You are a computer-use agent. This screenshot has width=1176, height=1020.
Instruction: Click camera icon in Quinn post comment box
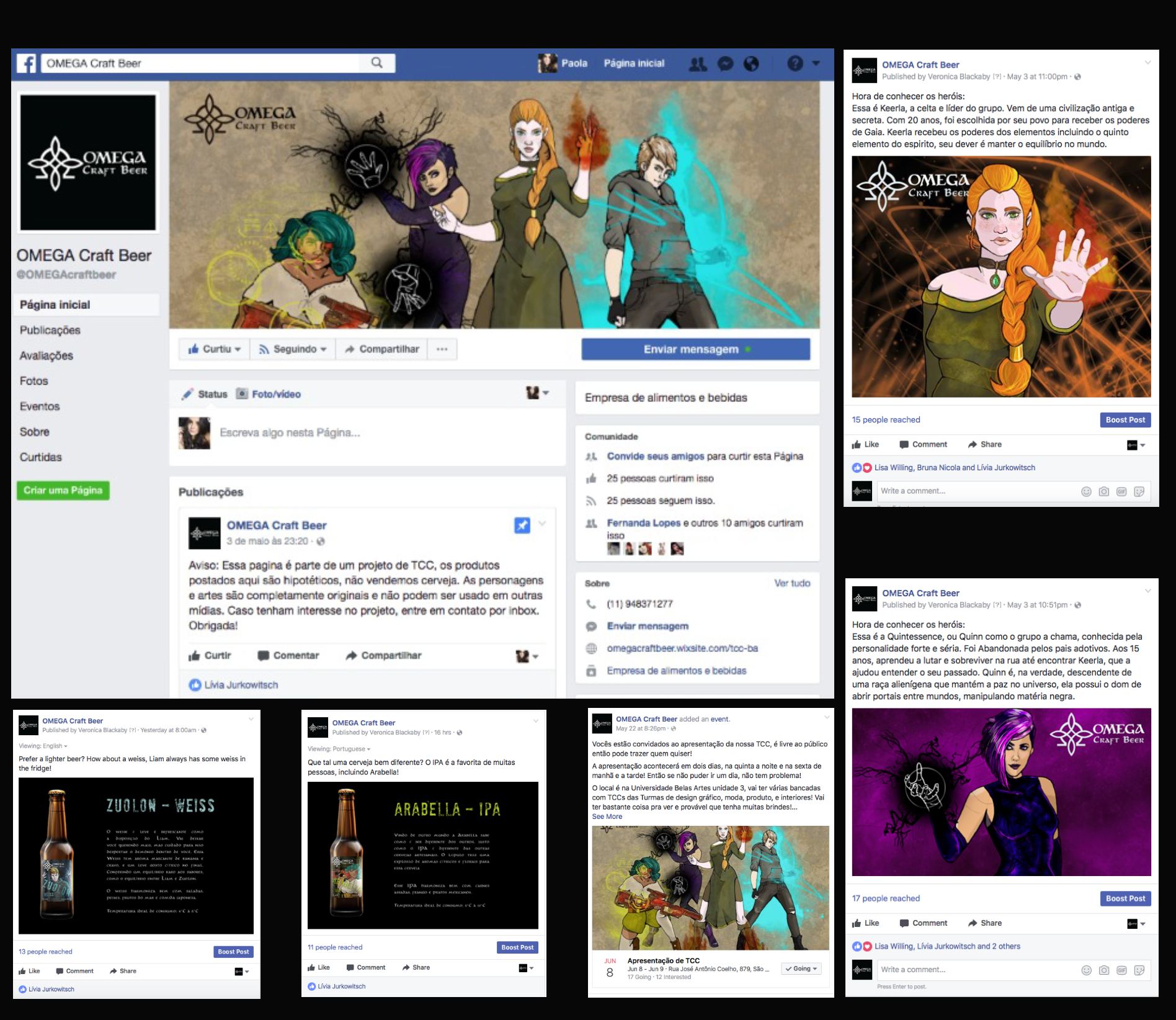(1104, 970)
